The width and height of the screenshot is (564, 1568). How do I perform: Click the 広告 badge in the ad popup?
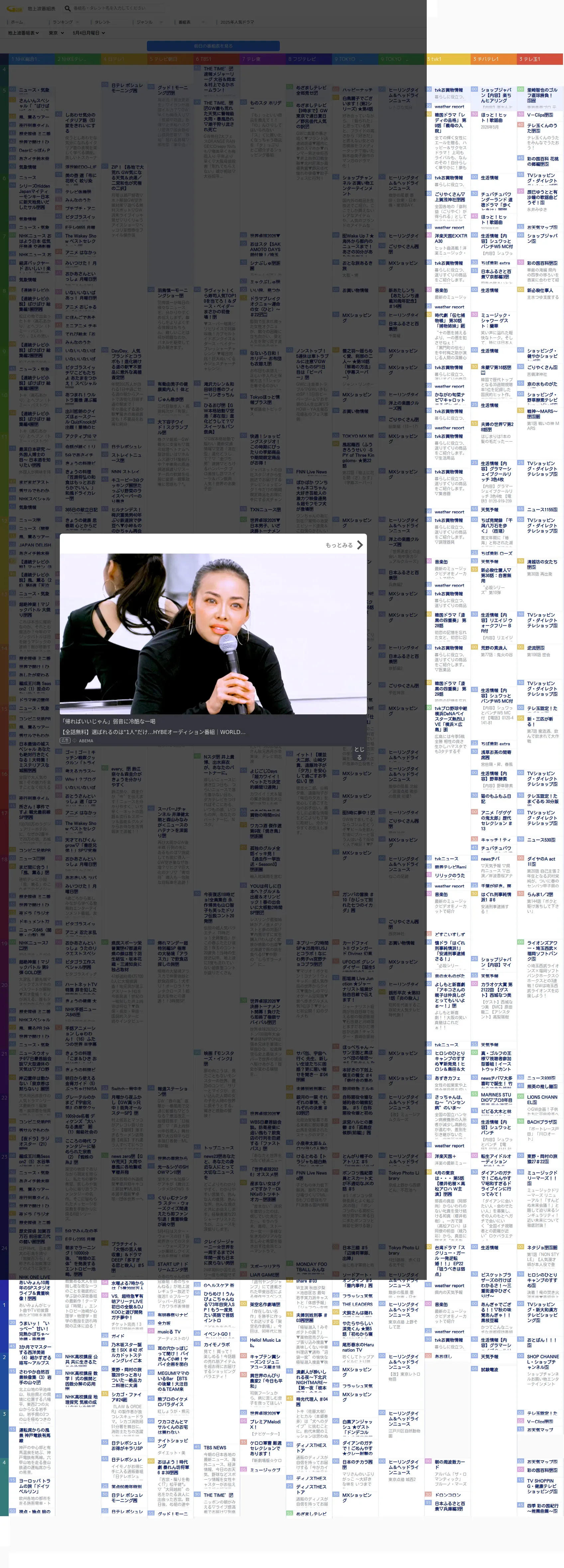pos(66,741)
